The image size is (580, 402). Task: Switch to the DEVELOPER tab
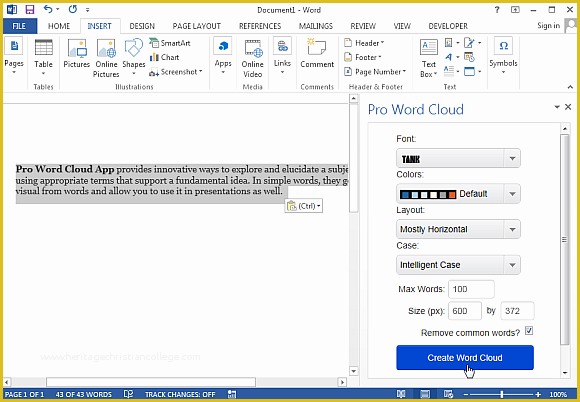pyautogui.click(x=448, y=26)
